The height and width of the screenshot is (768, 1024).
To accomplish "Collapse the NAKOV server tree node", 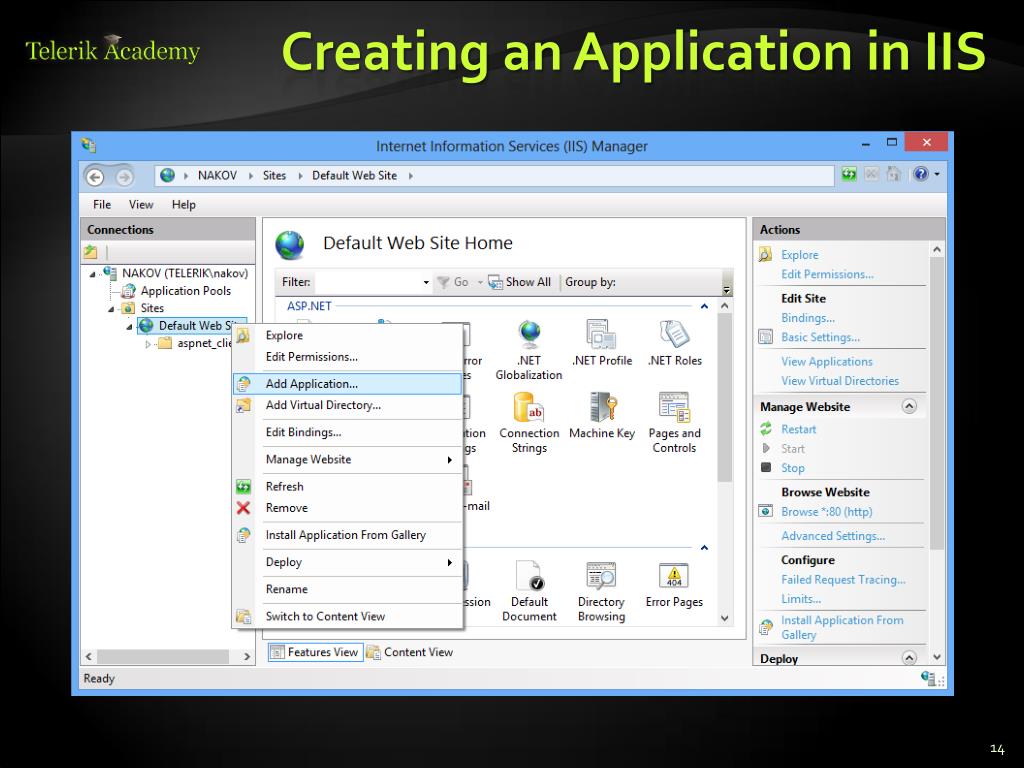I will click(x=92, y=274).
